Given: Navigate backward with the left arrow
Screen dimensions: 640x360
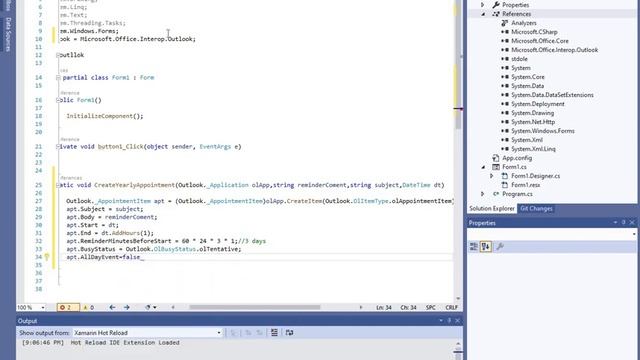Looking at the screenshot, I should coord(112,307).
